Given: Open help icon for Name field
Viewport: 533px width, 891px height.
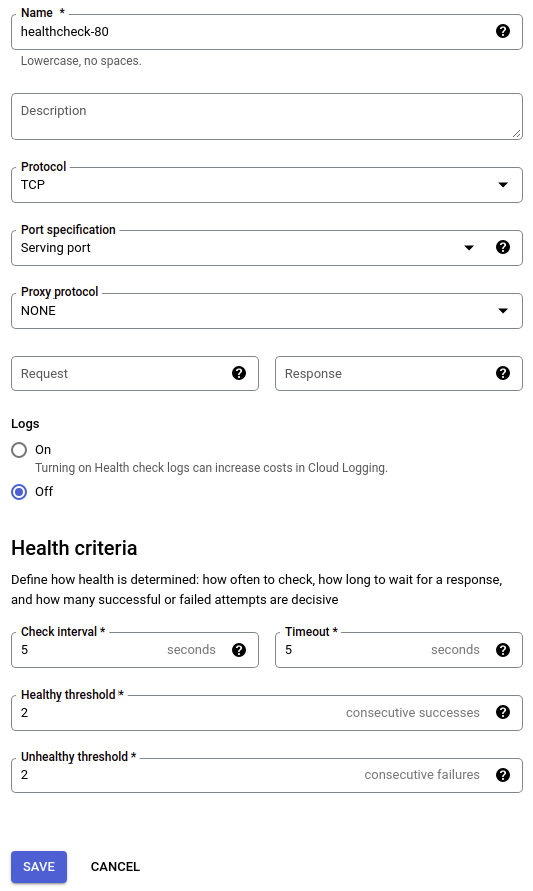Looking at the screenshot, I should pos(502,31).
